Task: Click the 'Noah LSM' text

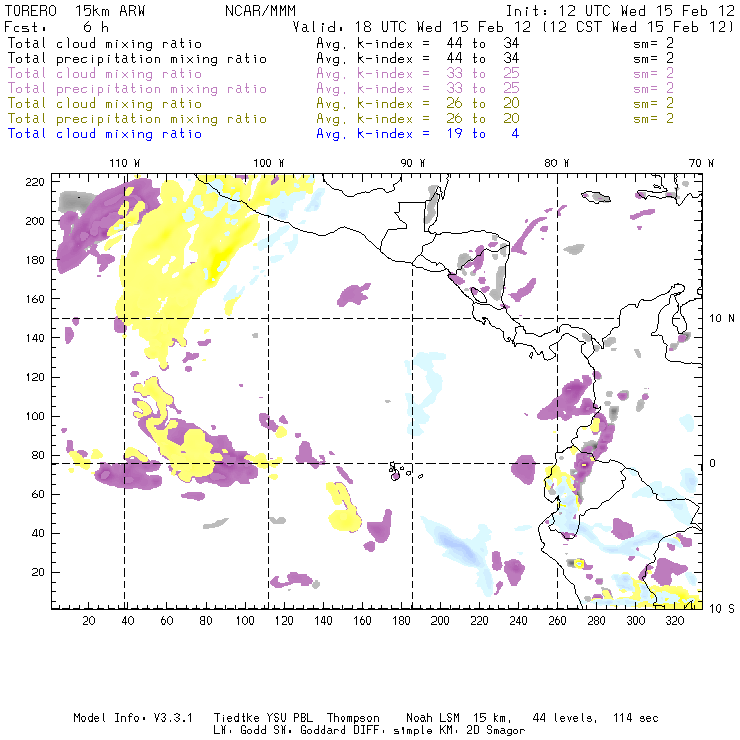Action: coord(433,718)
